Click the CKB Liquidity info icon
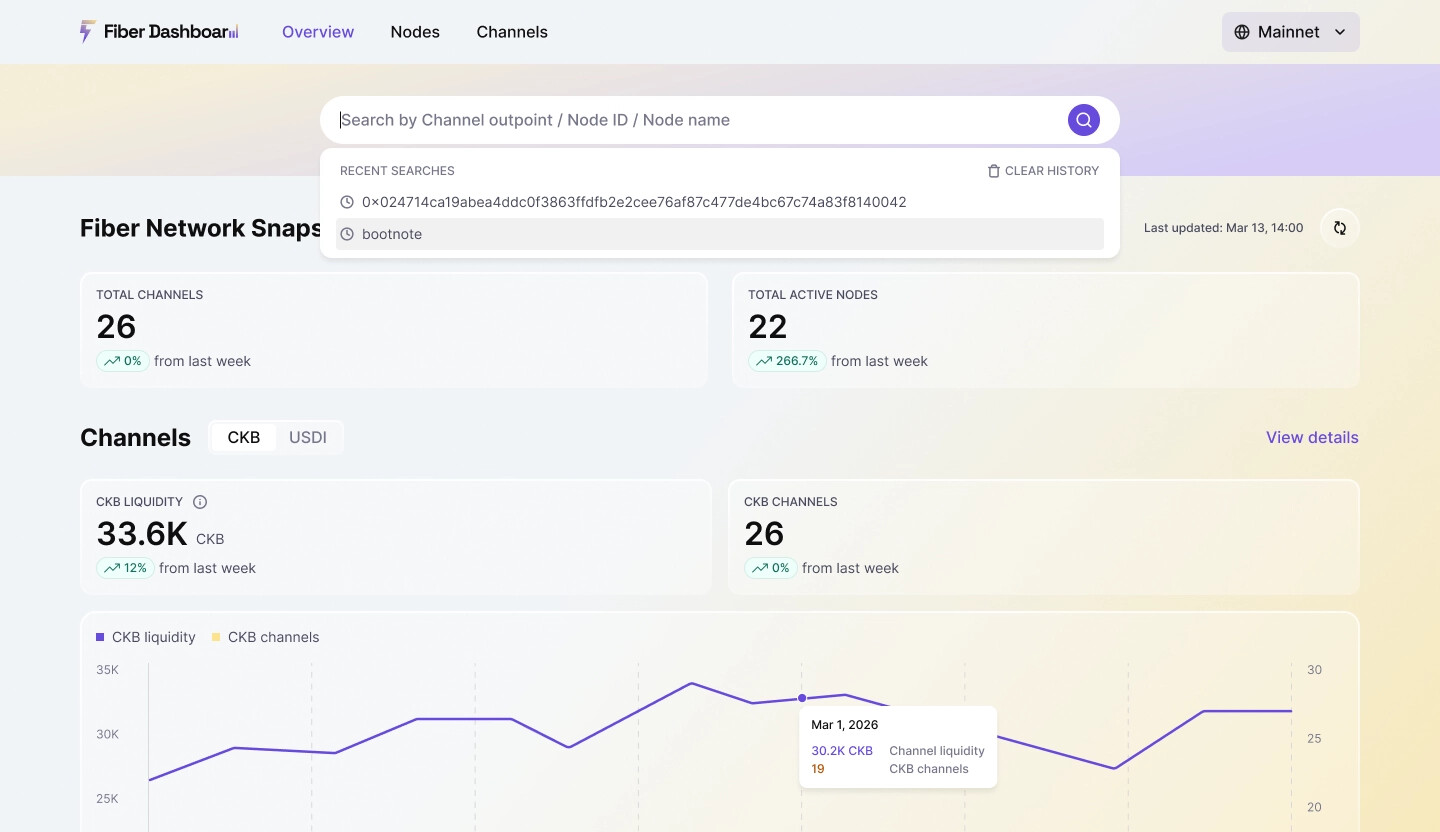This screenshot has width=1440, height=832. tap(200, 502)
